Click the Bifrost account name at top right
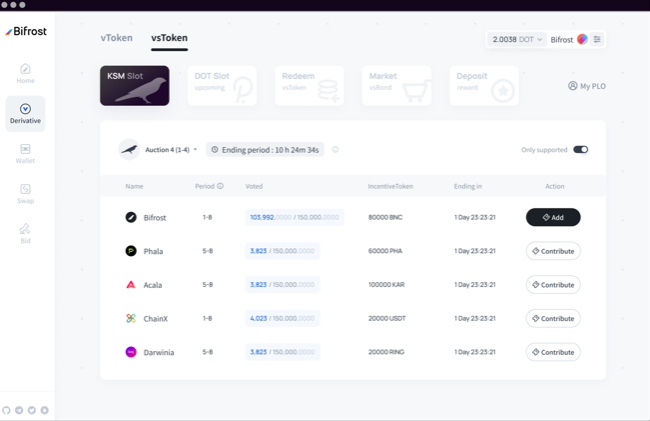 point(561,39)
